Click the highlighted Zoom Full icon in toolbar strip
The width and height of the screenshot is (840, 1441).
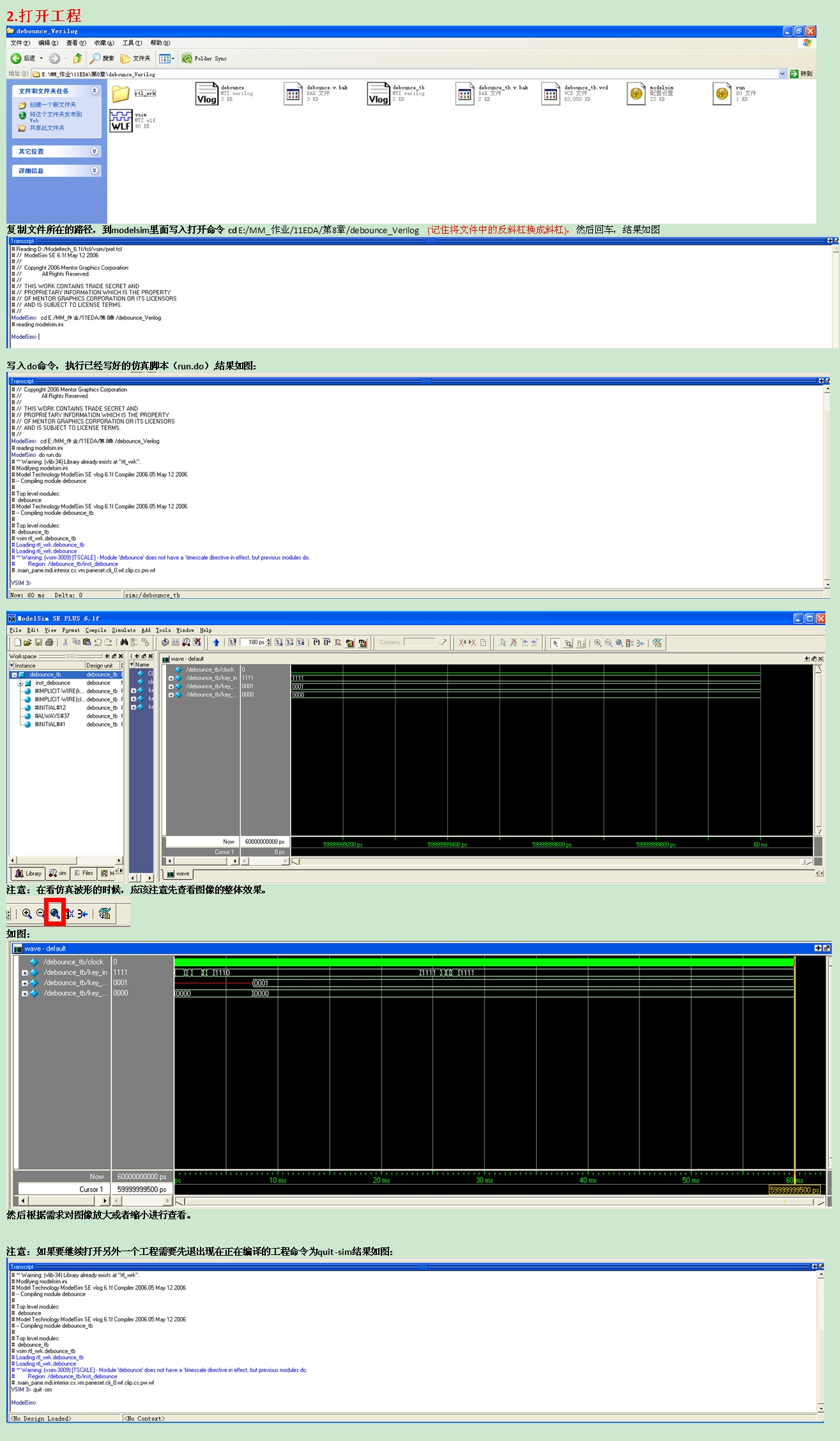pos(55,914)
